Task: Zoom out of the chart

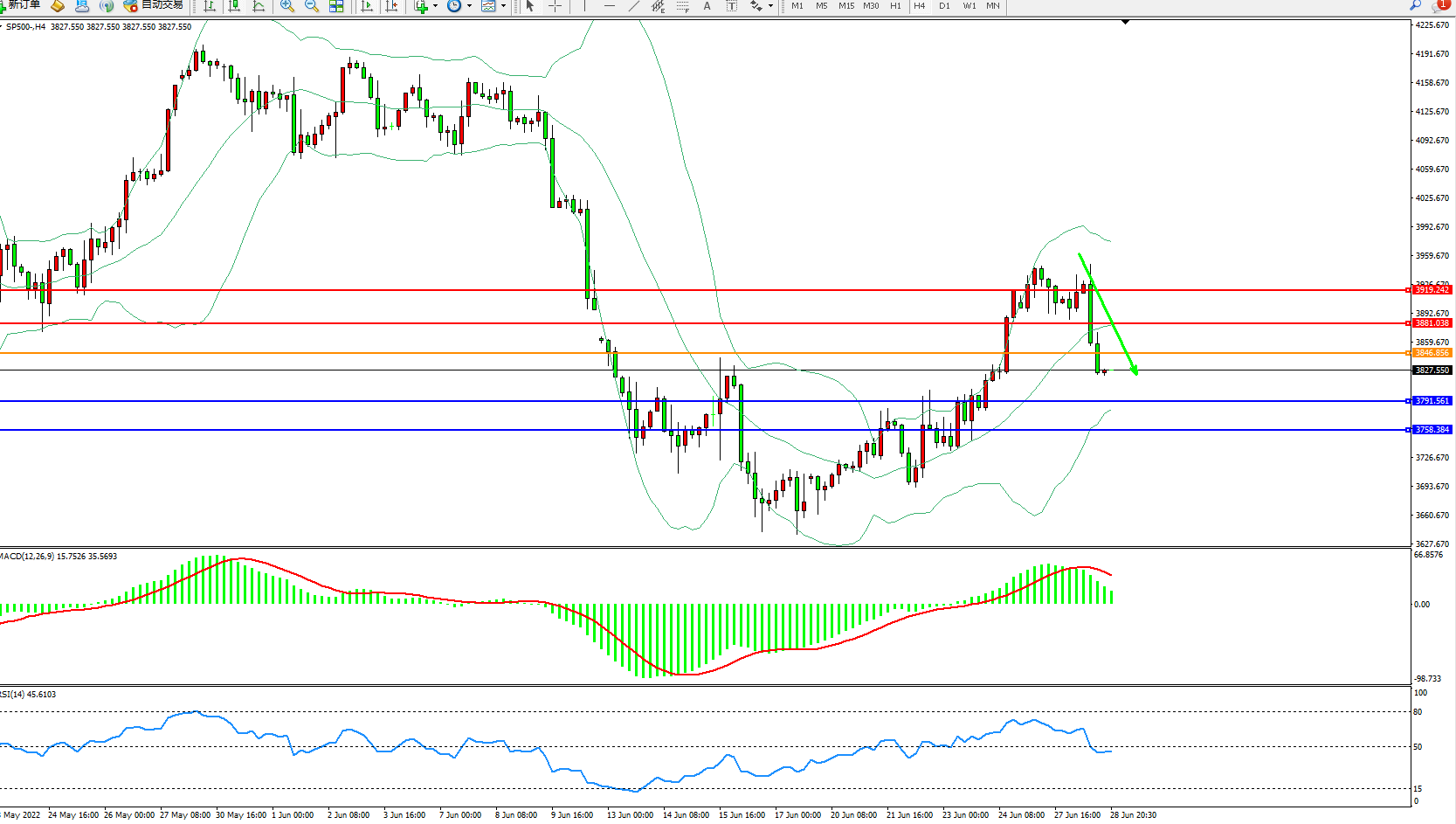Action: click(x=311, y=6)
